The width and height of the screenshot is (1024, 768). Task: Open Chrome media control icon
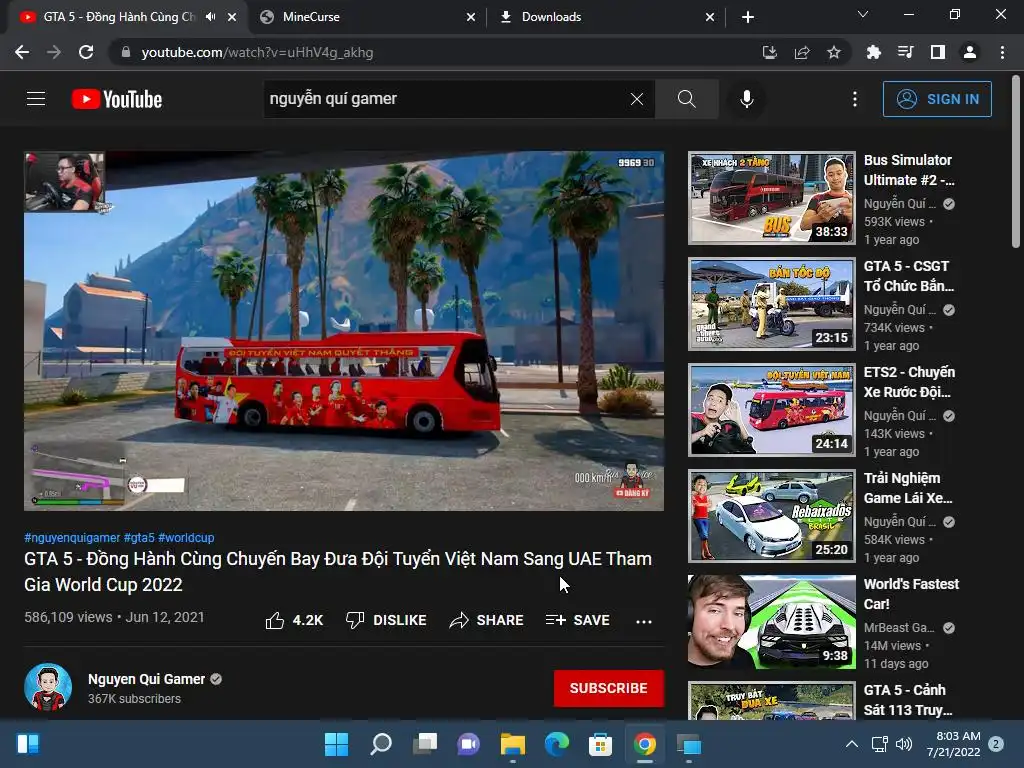tap(905, 52)
